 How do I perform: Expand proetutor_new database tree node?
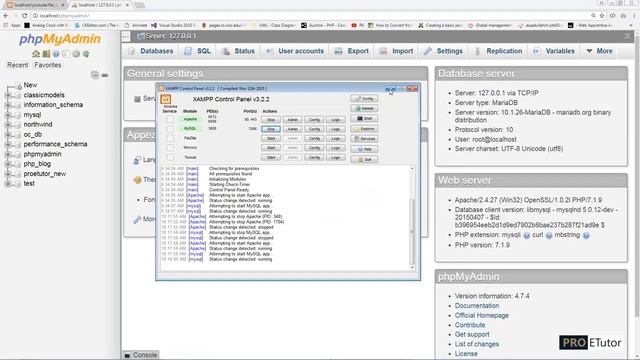(8, 174)
